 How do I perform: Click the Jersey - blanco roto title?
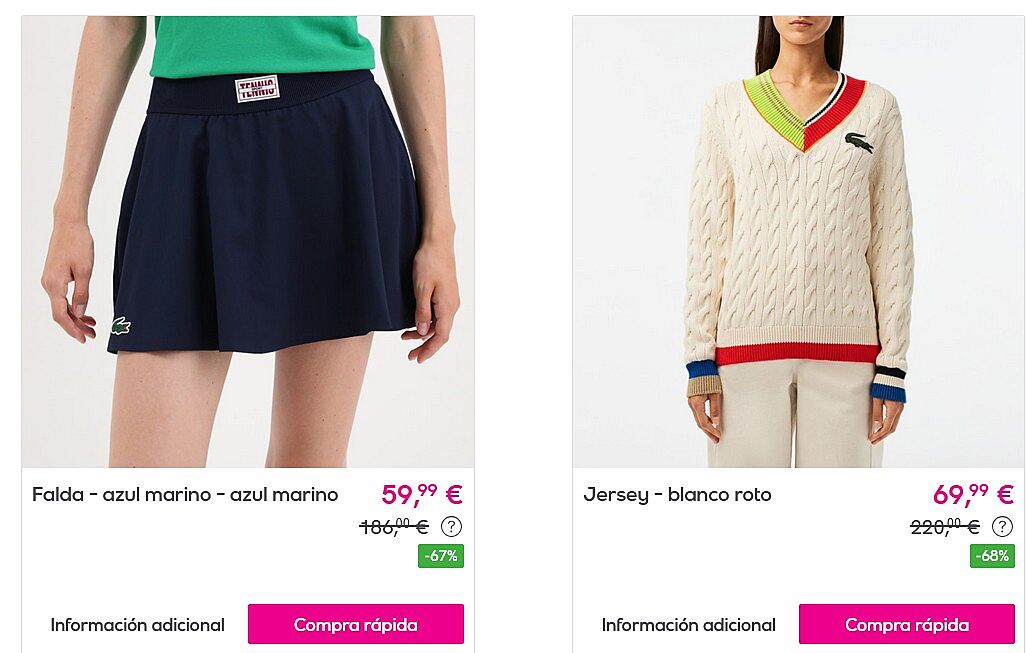point(677,494)
